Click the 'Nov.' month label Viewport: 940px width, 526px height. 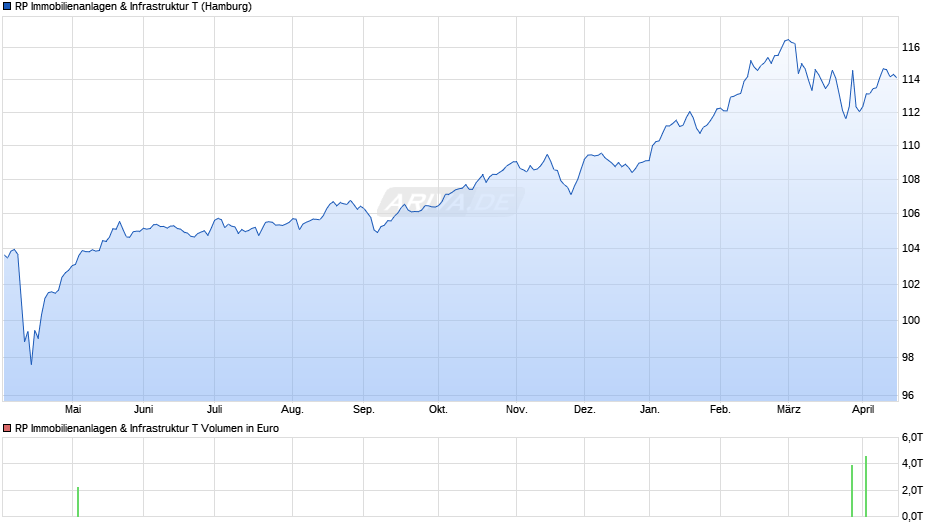516,409
